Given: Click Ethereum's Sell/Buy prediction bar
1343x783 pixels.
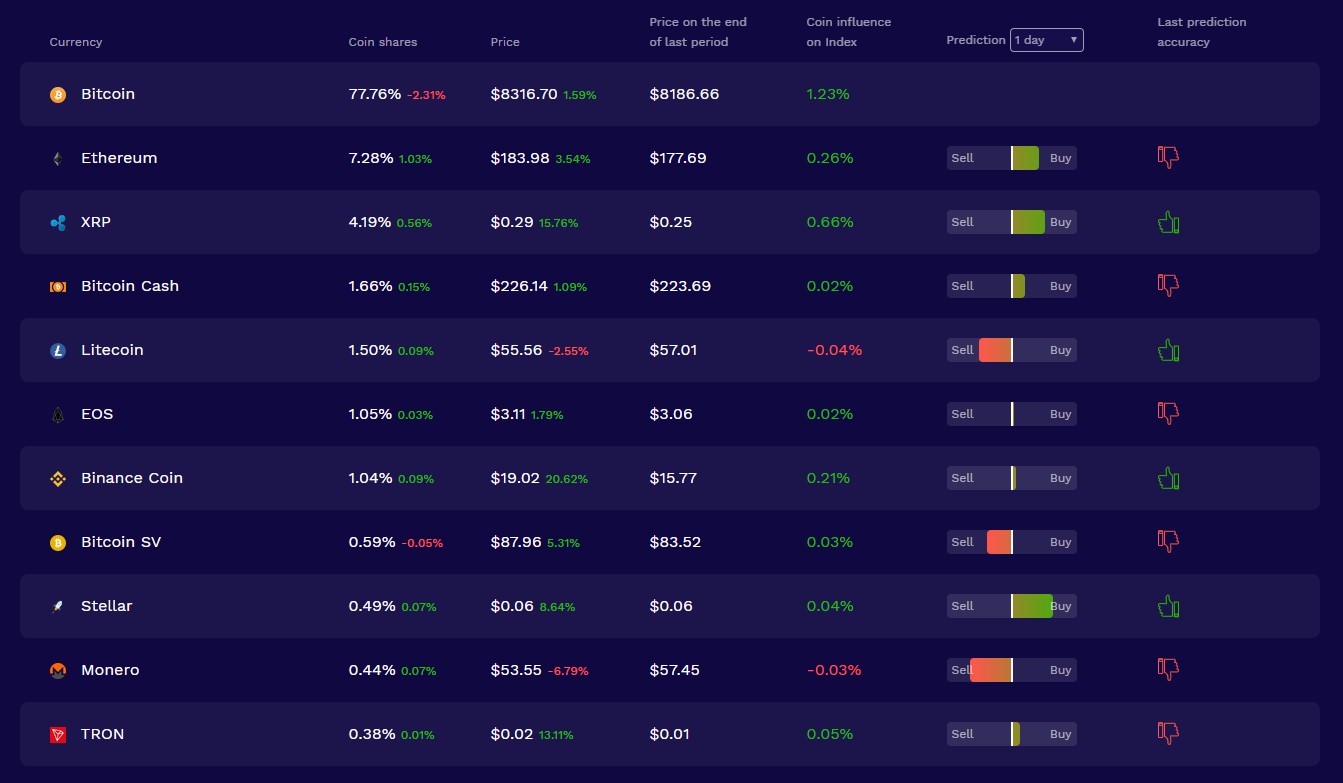Looking at the screenshot, I should (x=1012, y=158).
